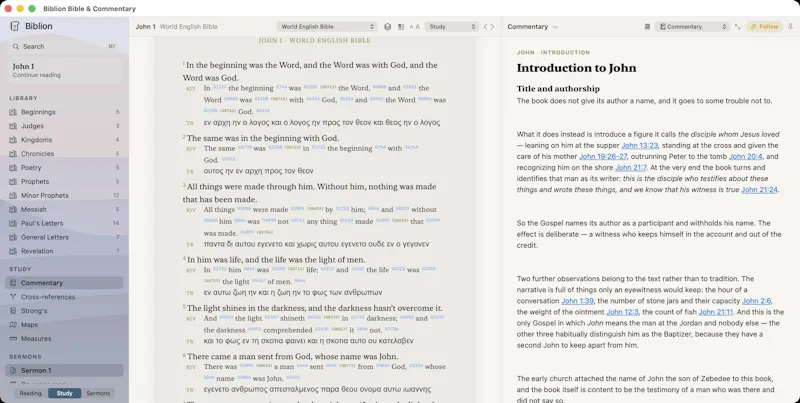The image size is (800, 403).
Task: Follow the John 1:39 link
Action: coord(578,301)
